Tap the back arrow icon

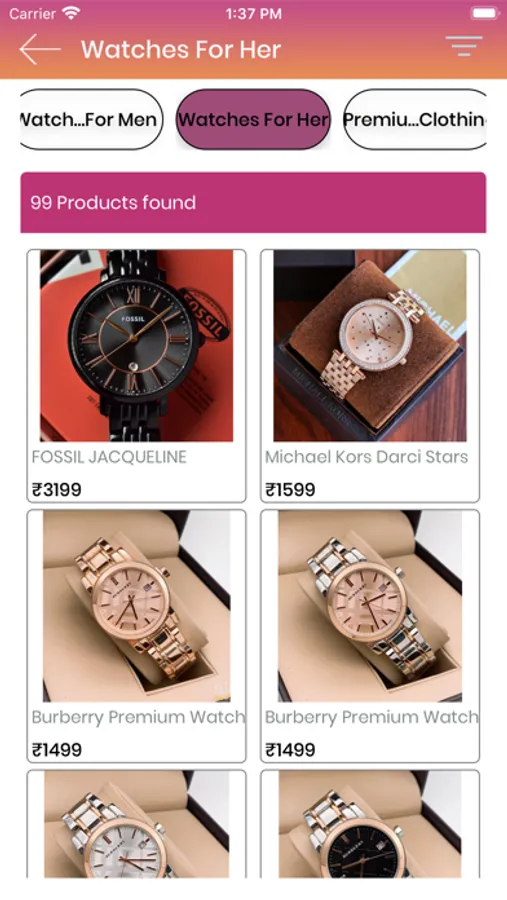coord(40,49)
